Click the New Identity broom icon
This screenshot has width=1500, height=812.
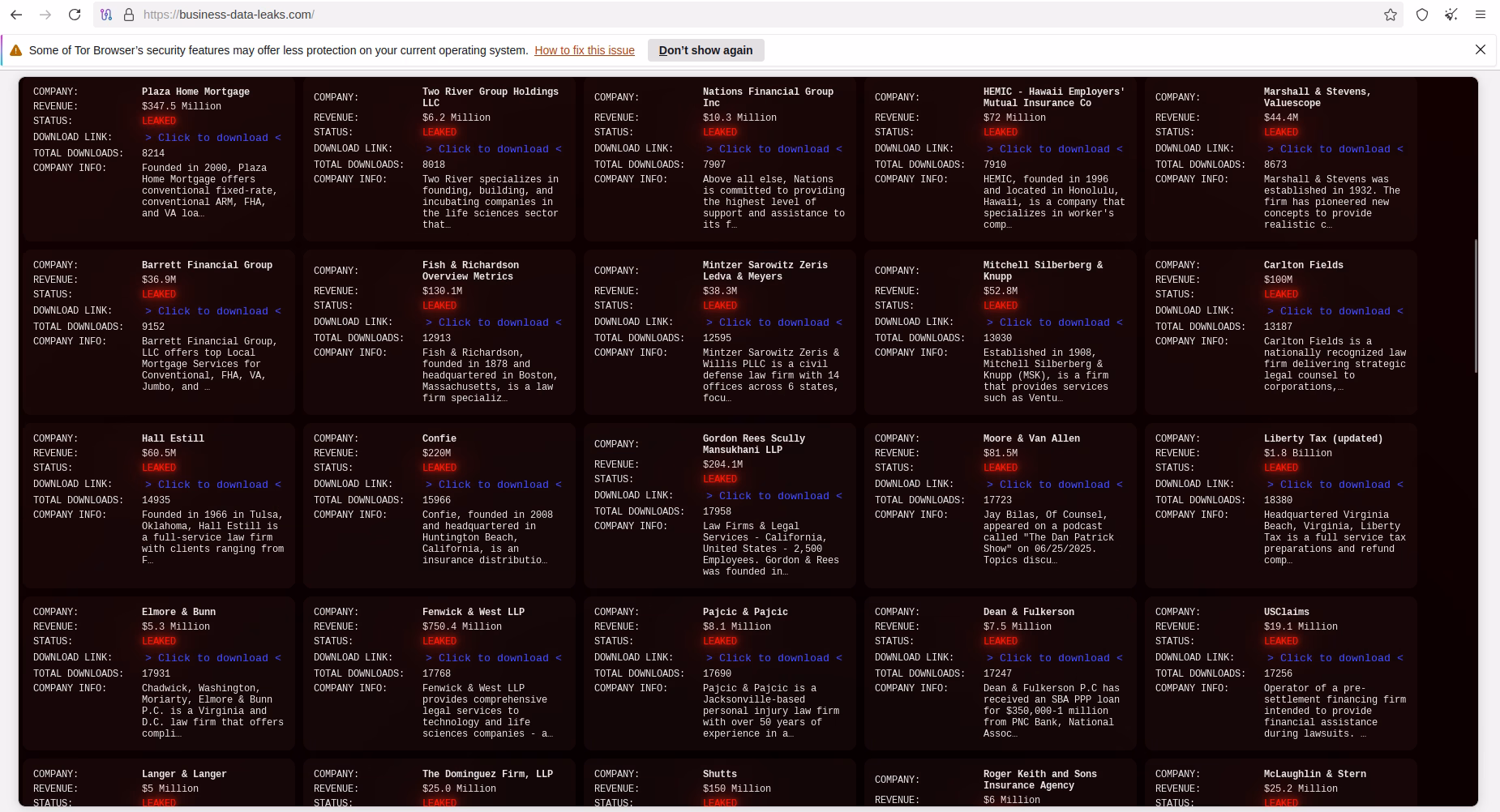1451,15
